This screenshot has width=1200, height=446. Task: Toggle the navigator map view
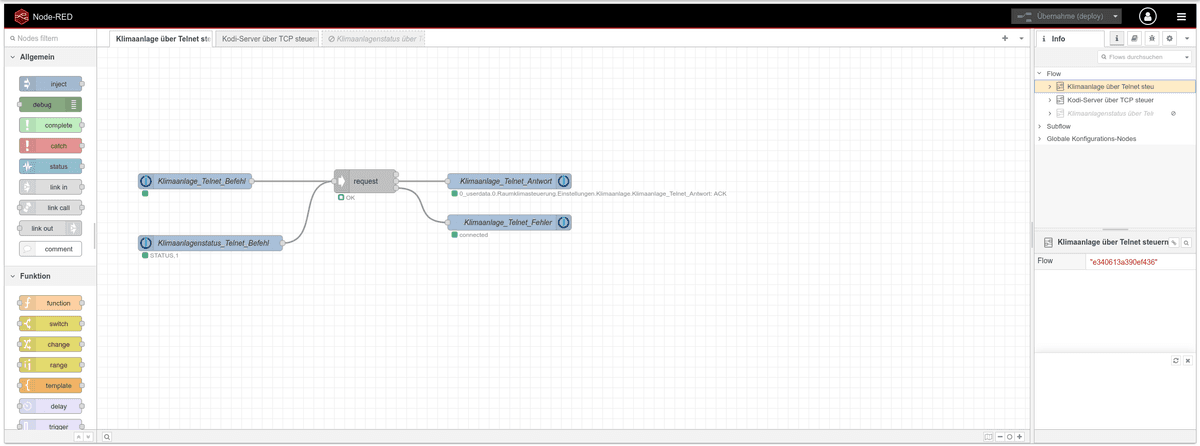pyautogui.click(x=988, y=437)
